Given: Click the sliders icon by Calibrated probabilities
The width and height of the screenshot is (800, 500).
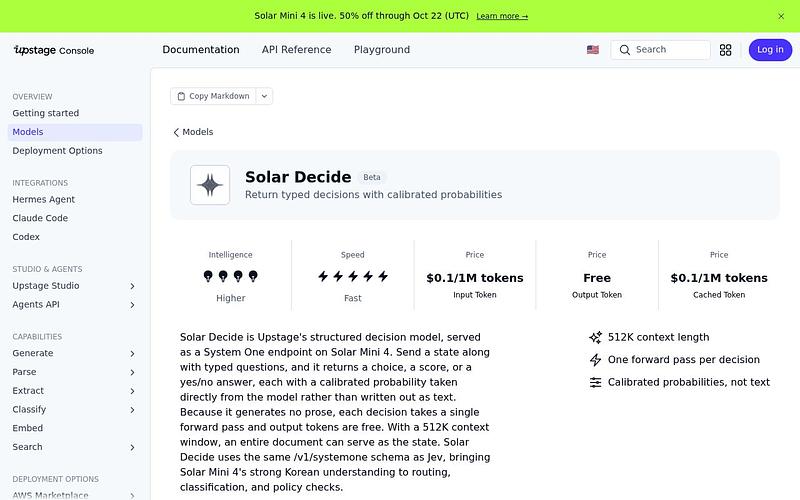Looking at the screenshot, I should [595, 382].
